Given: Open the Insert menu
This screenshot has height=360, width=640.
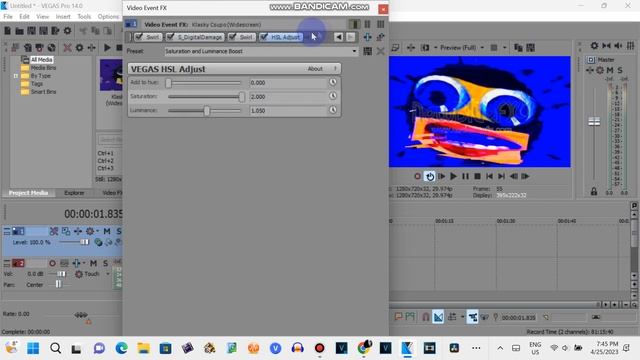Looking at the screenshot, I should pos(63,17).
